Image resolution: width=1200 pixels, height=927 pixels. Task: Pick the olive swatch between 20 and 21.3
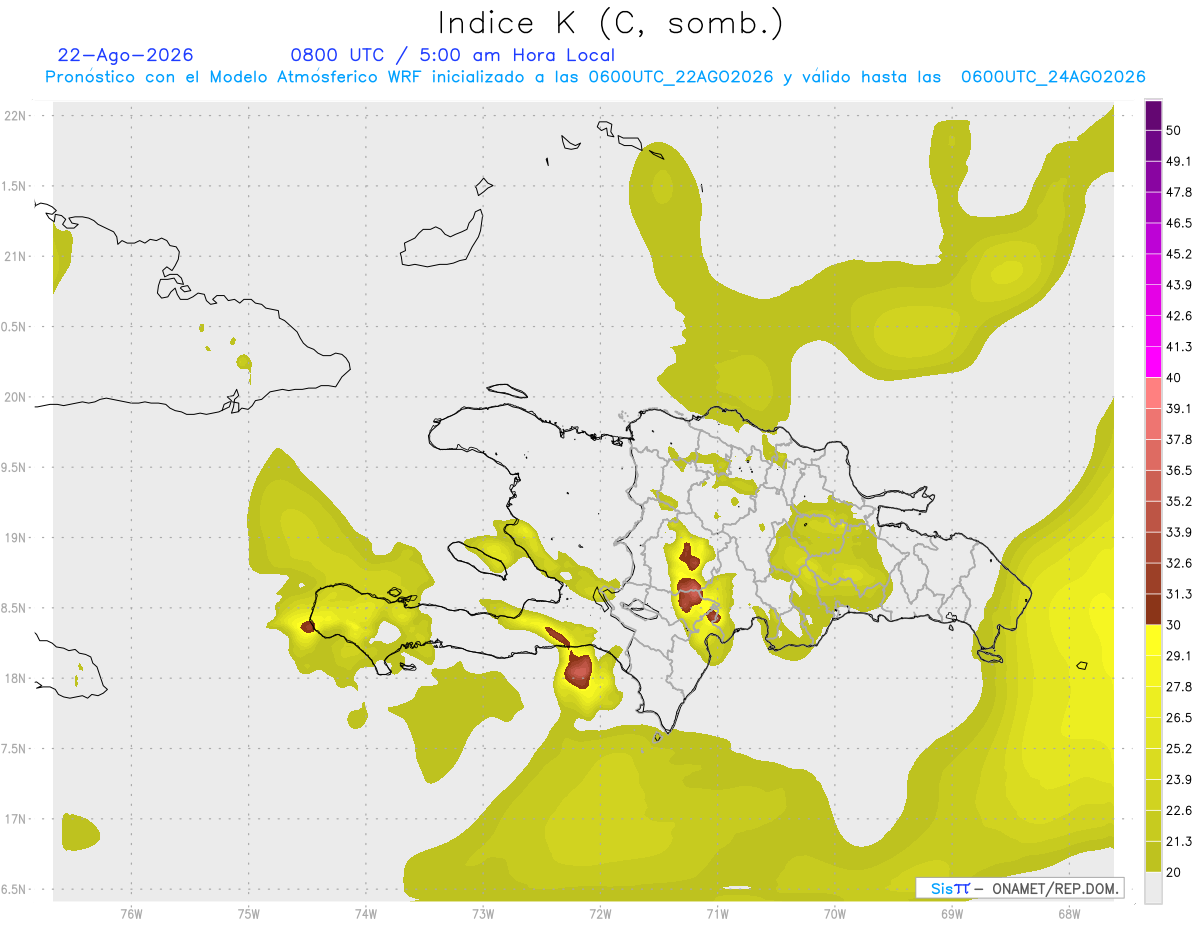click(x=1153, y=856)
